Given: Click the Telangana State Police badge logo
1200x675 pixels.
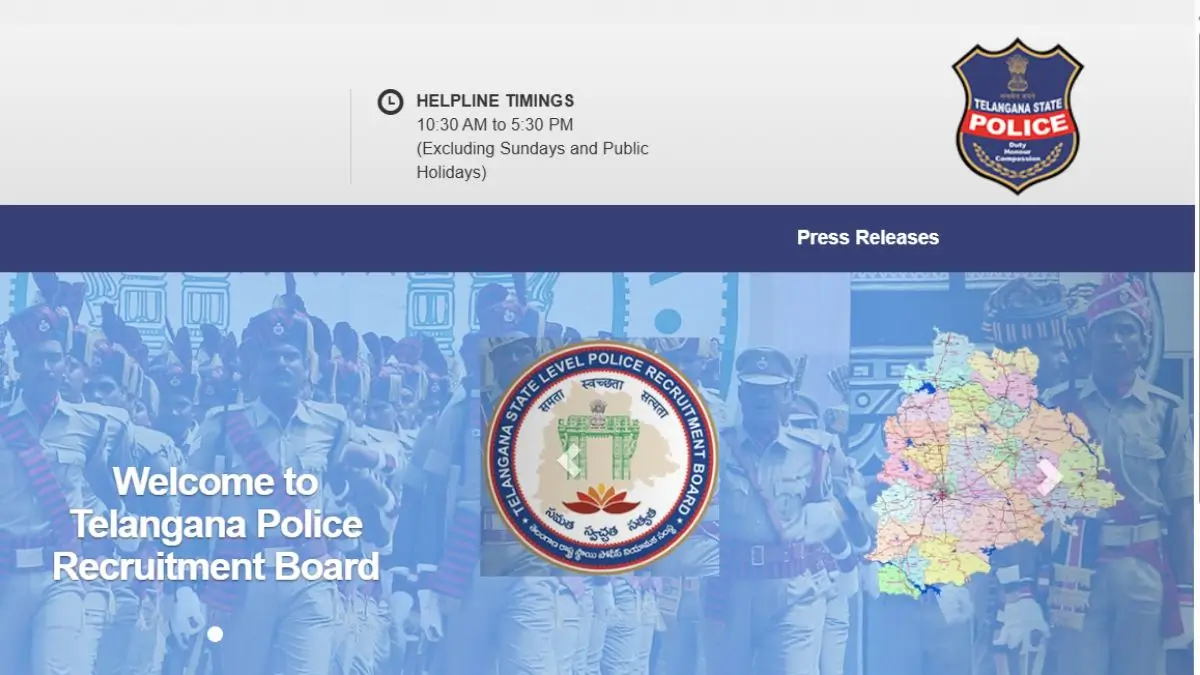Looking at the screenshot, I should [x=1016, y=116].
